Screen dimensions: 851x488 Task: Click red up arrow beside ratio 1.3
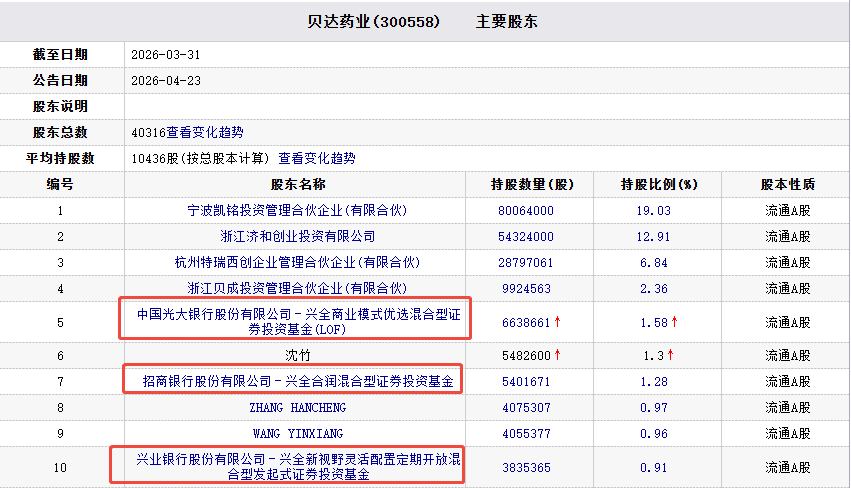click(671, 355)
